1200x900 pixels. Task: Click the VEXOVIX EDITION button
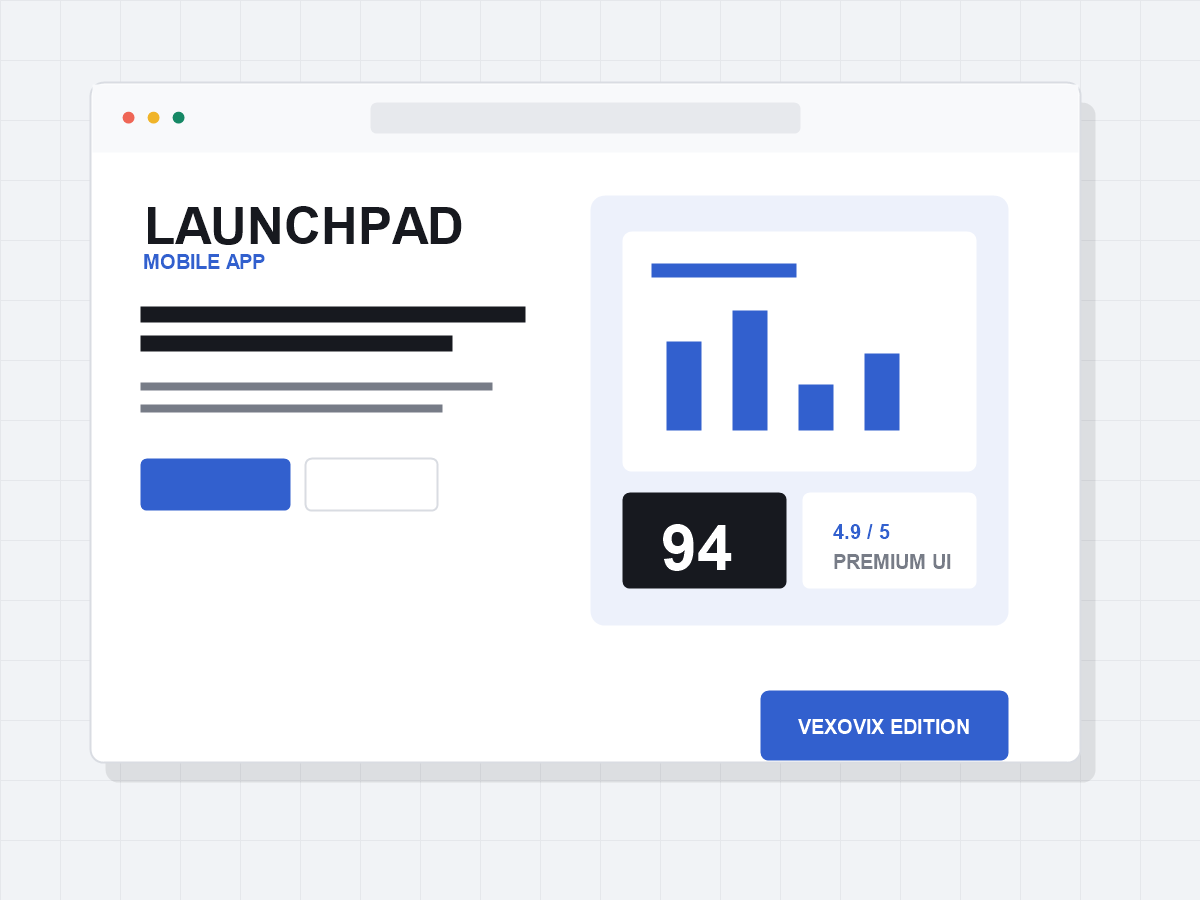pyautogui.click(x=884, y=726)
